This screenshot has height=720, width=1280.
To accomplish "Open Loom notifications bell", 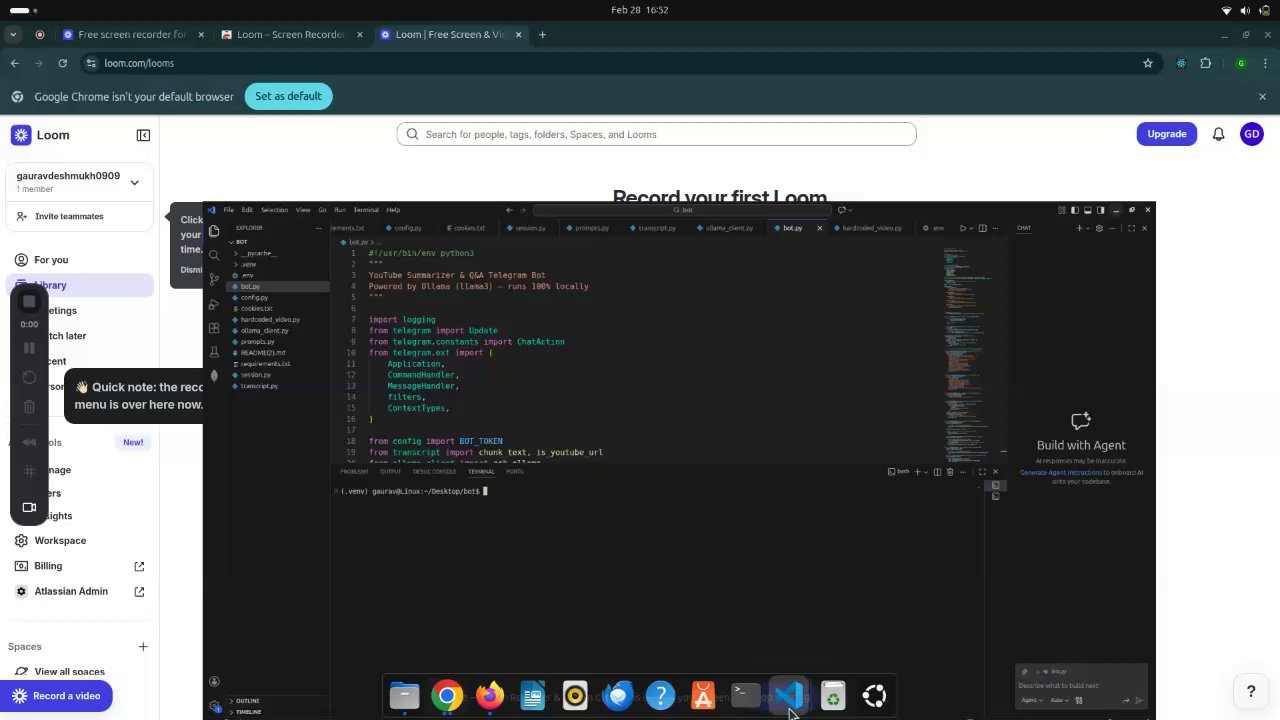I will [x=1218, y=134].
